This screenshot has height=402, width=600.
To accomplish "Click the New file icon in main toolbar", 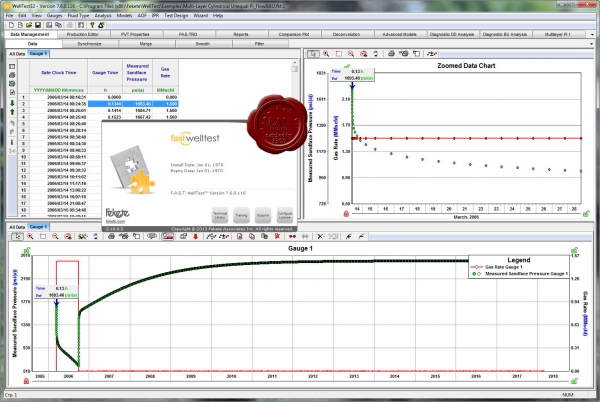I will tap(11, 25).
